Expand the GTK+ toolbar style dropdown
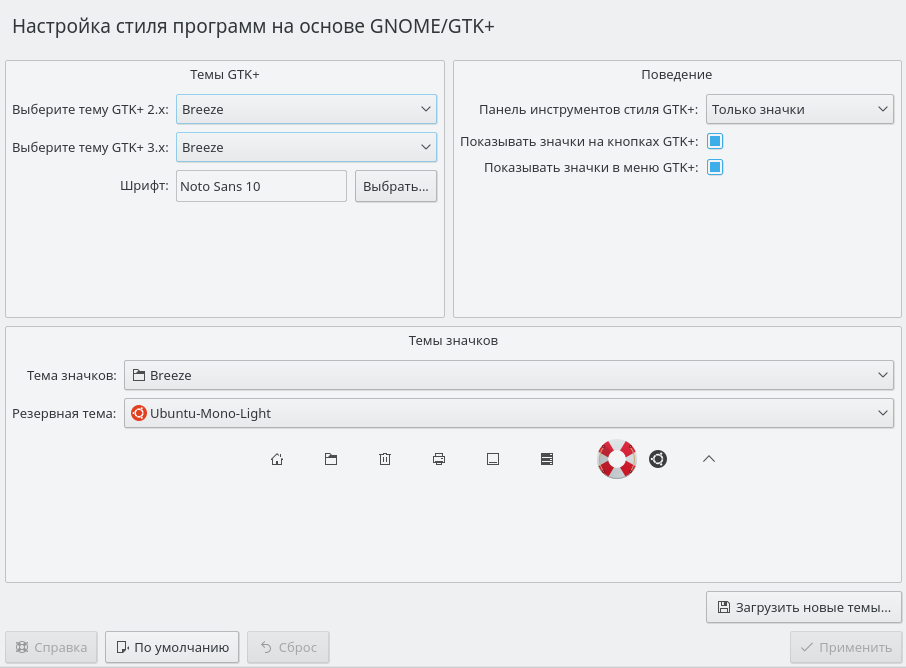This screenshot has height=668, width=906. [799, 109]
